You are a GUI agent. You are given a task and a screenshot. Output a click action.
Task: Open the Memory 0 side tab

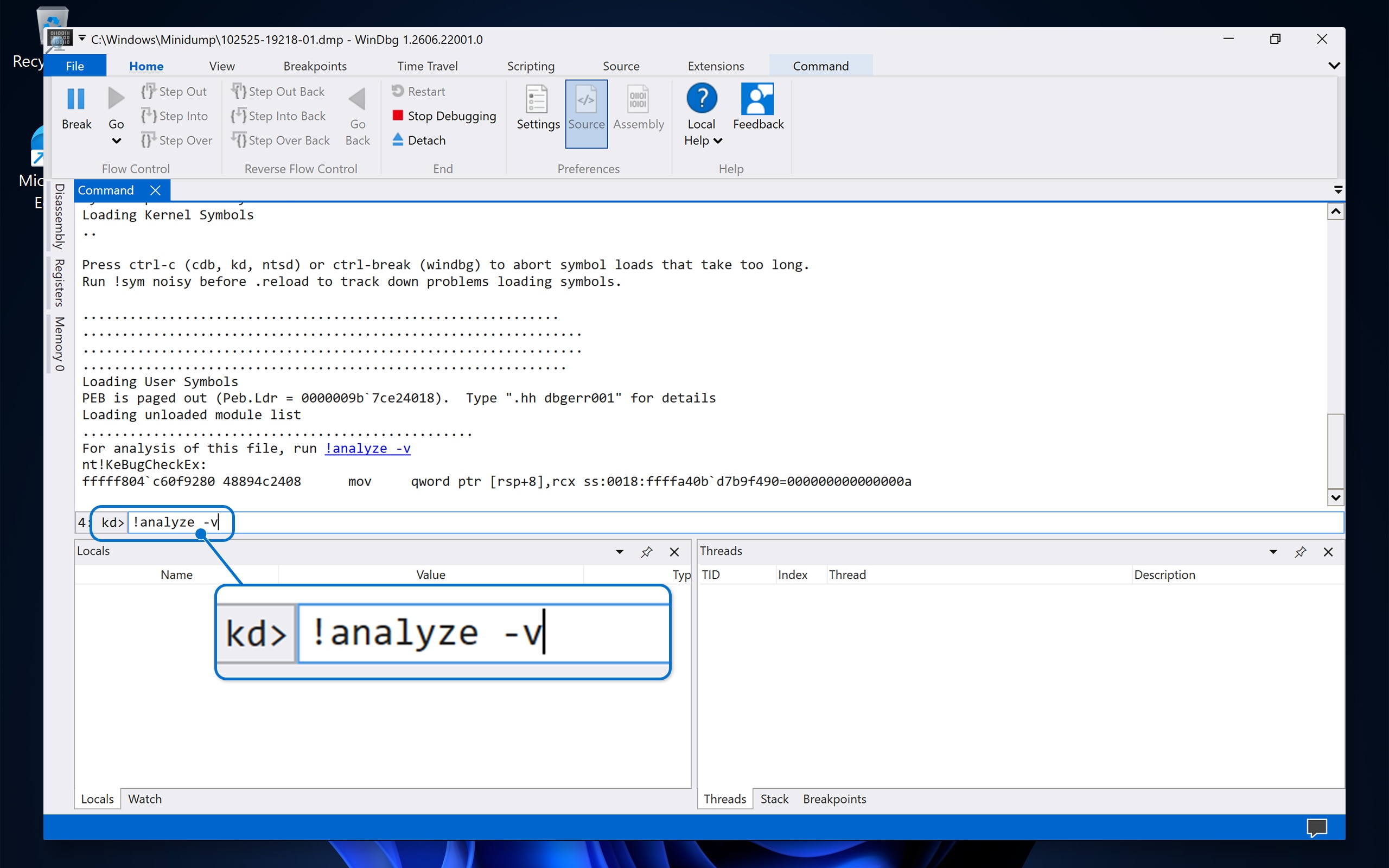(x=59, y=344)
